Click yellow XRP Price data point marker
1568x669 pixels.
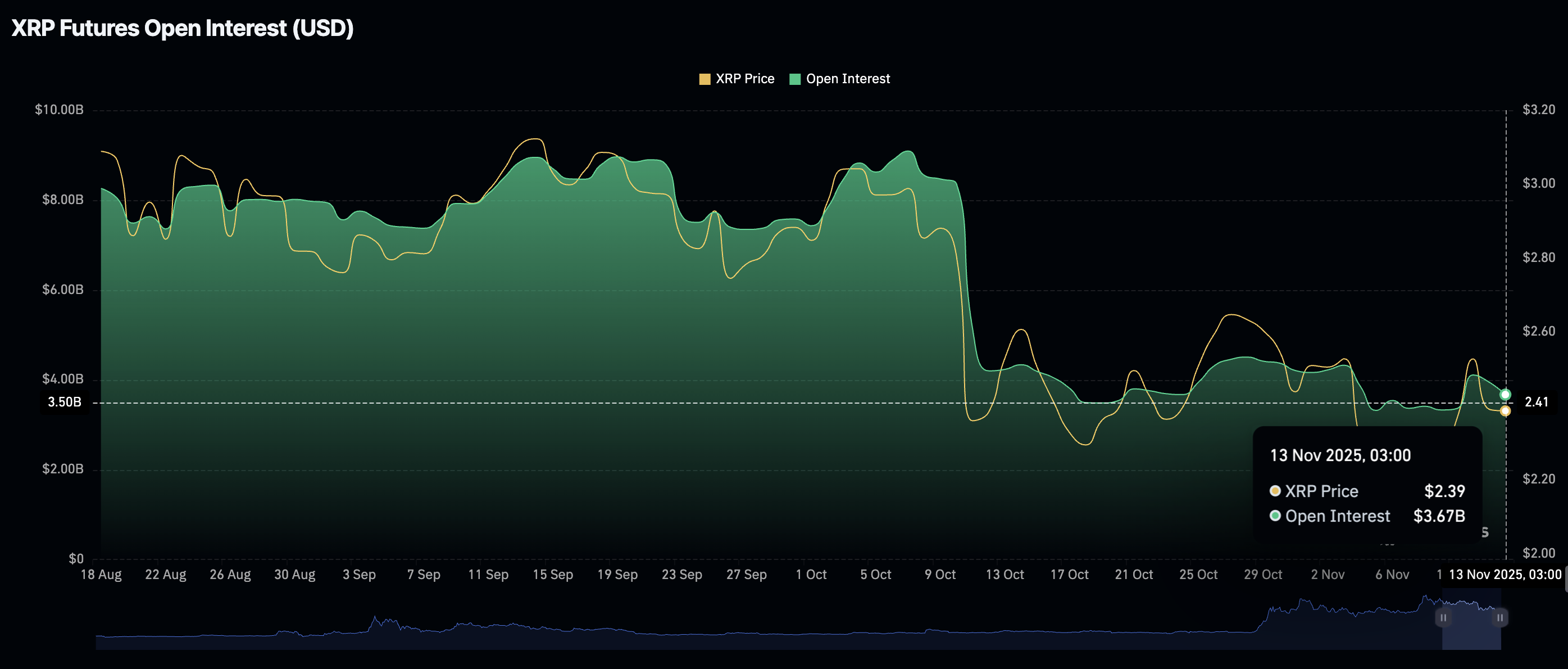(x=1505, y=412)
